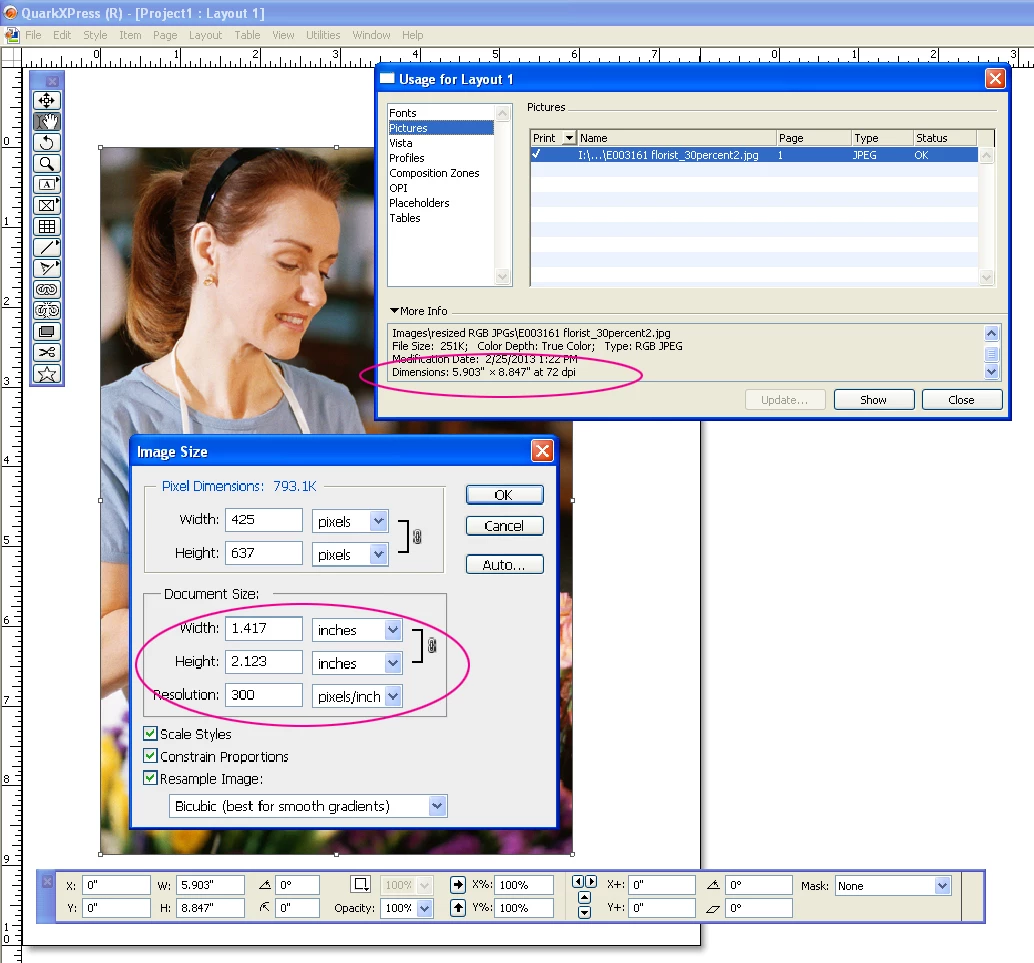Select the Linking chain tool
This screenshot has height=963, width=1034.
tap(47, 290)
